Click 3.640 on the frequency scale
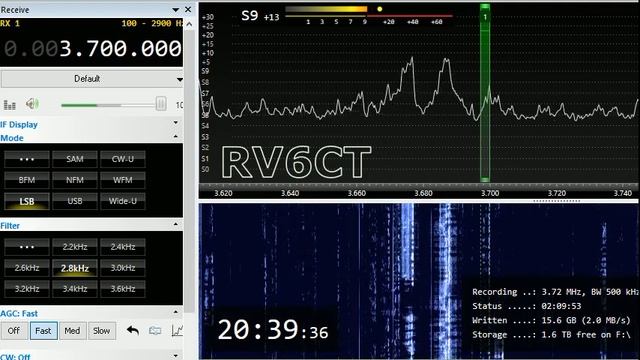This screenshot has width=640, height=360. click(x=290, y=193)
